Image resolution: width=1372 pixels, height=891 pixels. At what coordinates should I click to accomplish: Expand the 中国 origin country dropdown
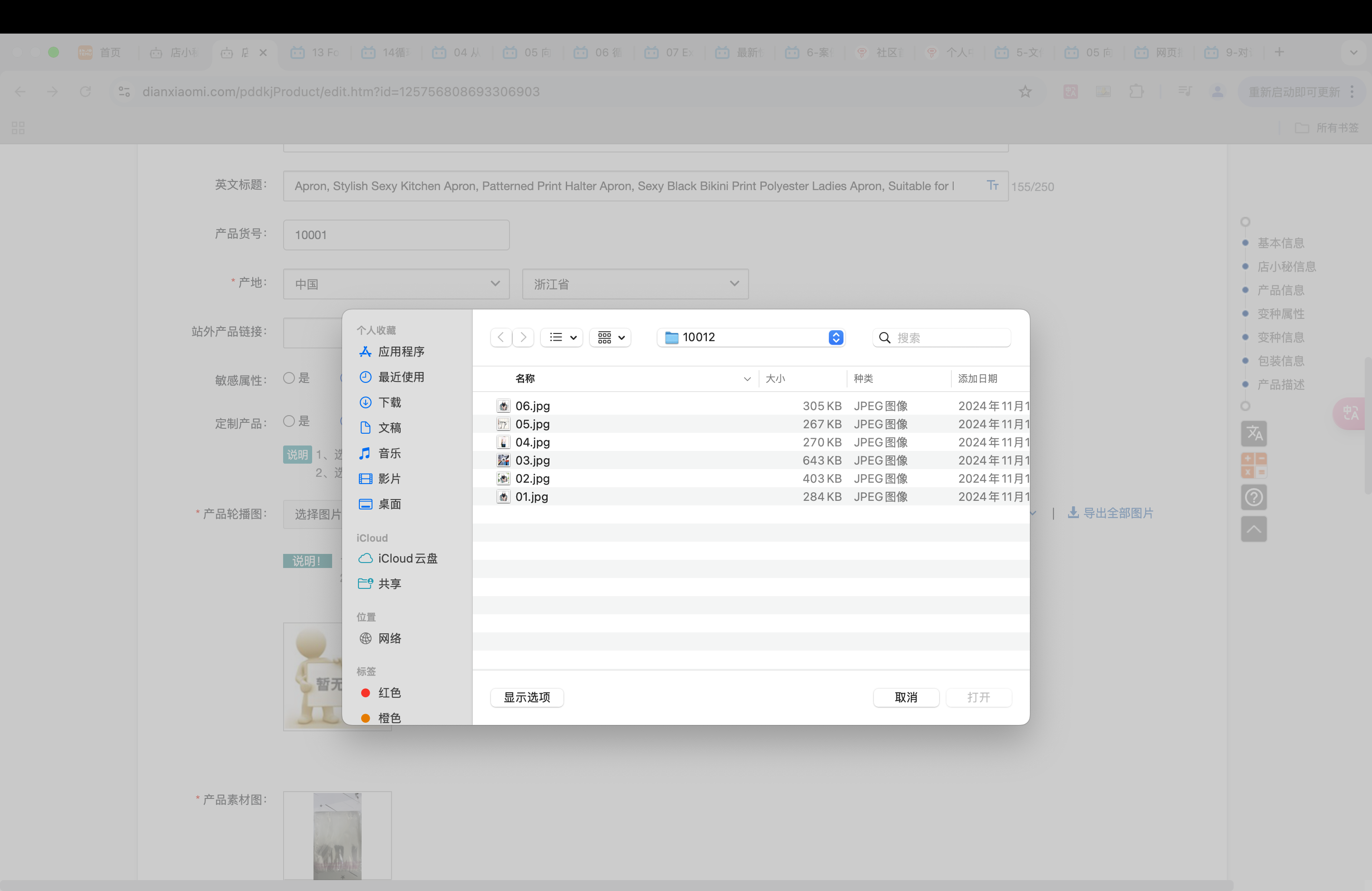pyautogui.click(x=396, y=284)
